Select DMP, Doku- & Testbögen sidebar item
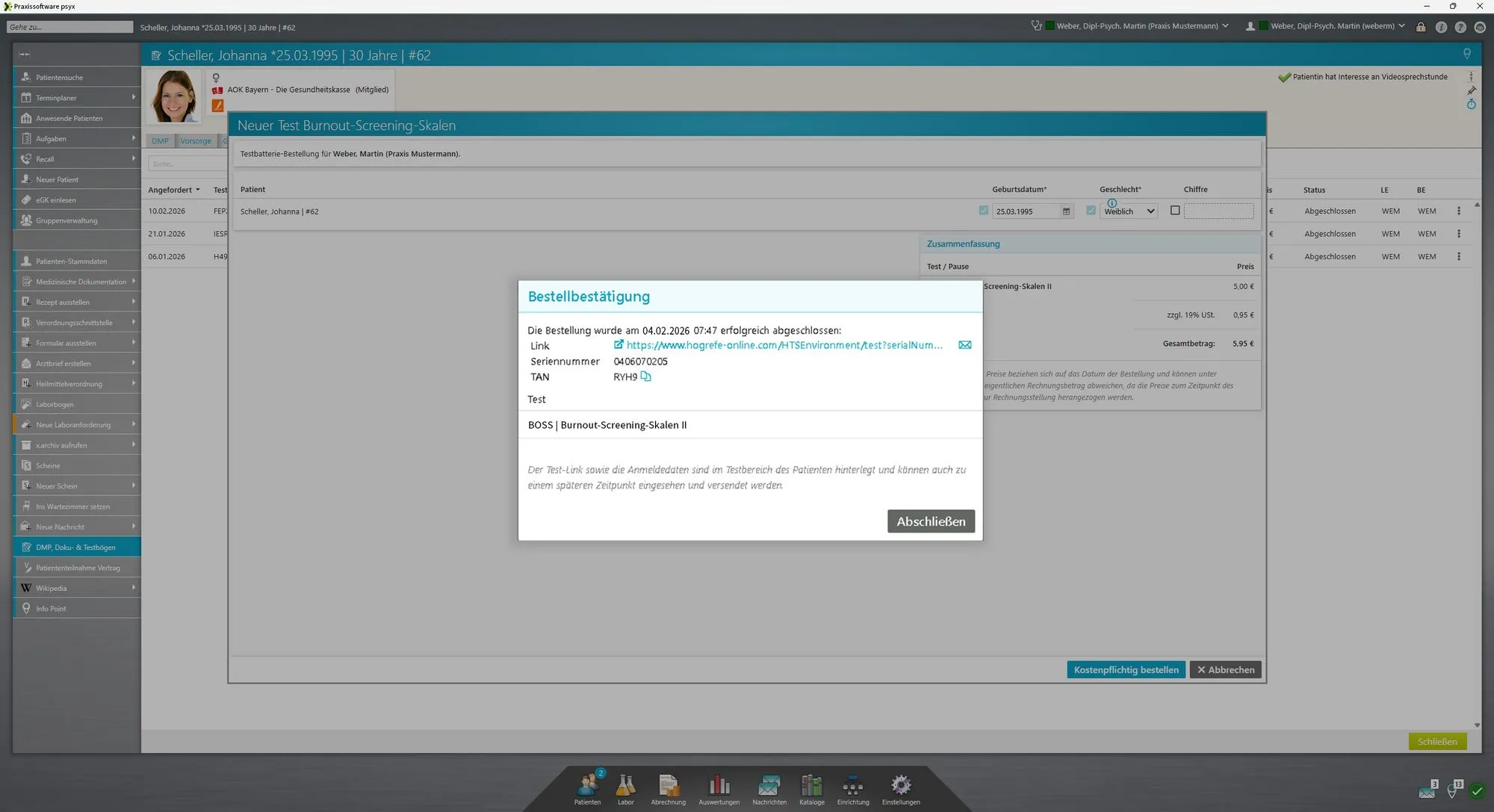1494x812 pixels. click(x=75, y=547)
